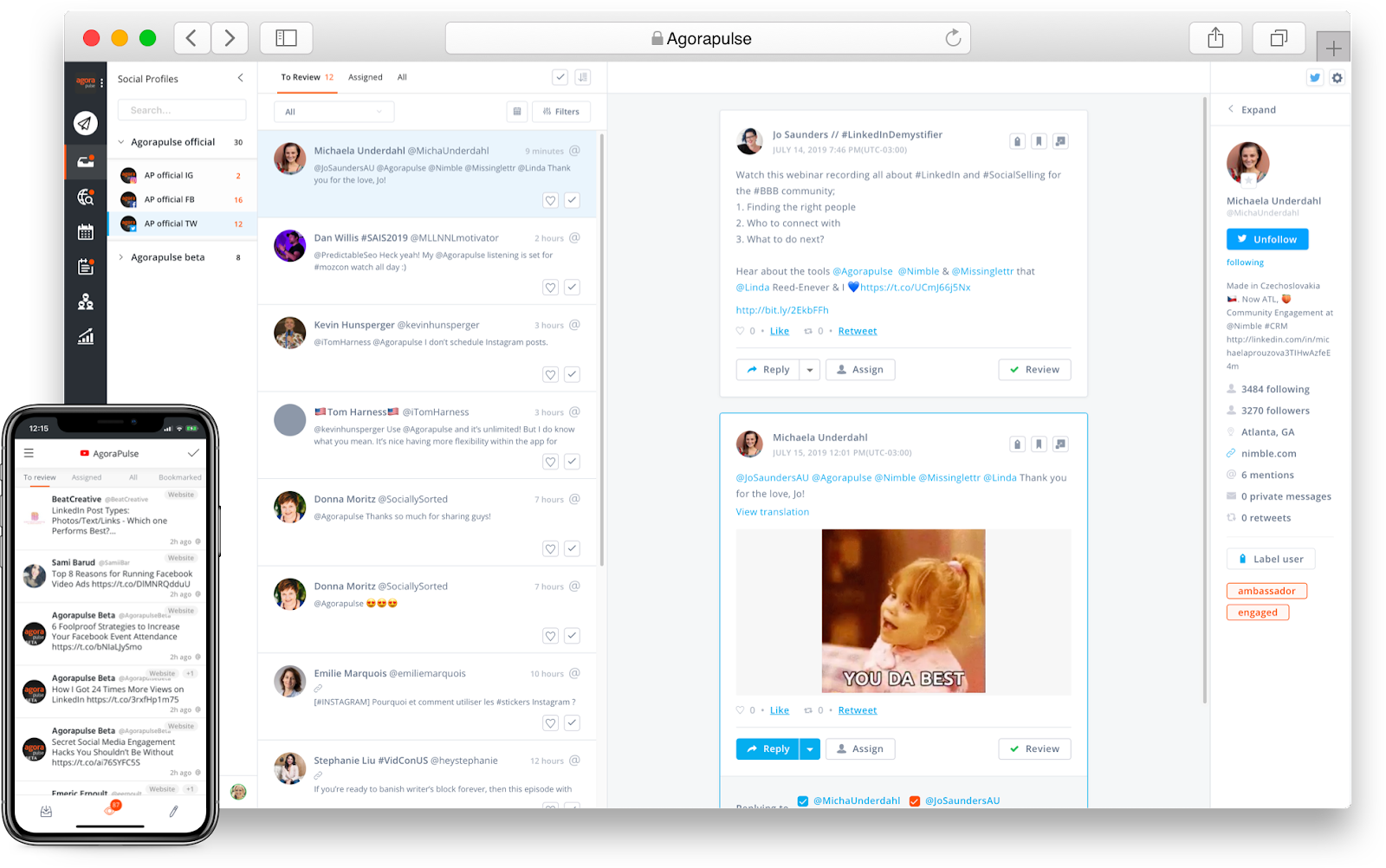This screenshot has width=1386, height=868.
Task: Switch to the Assigned tab
Action: [x=365, y=77]
